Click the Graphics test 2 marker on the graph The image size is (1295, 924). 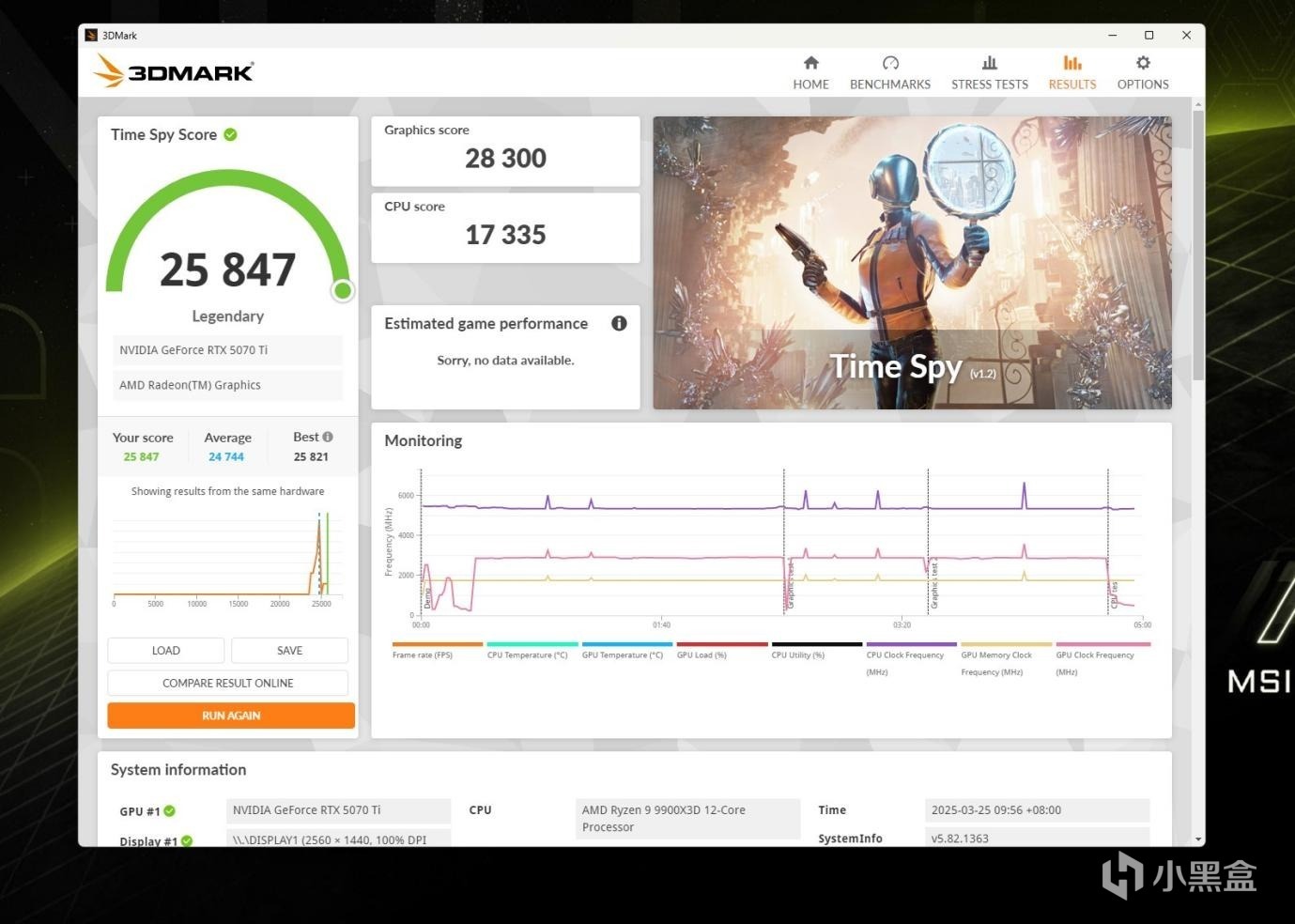click(934, 582)
